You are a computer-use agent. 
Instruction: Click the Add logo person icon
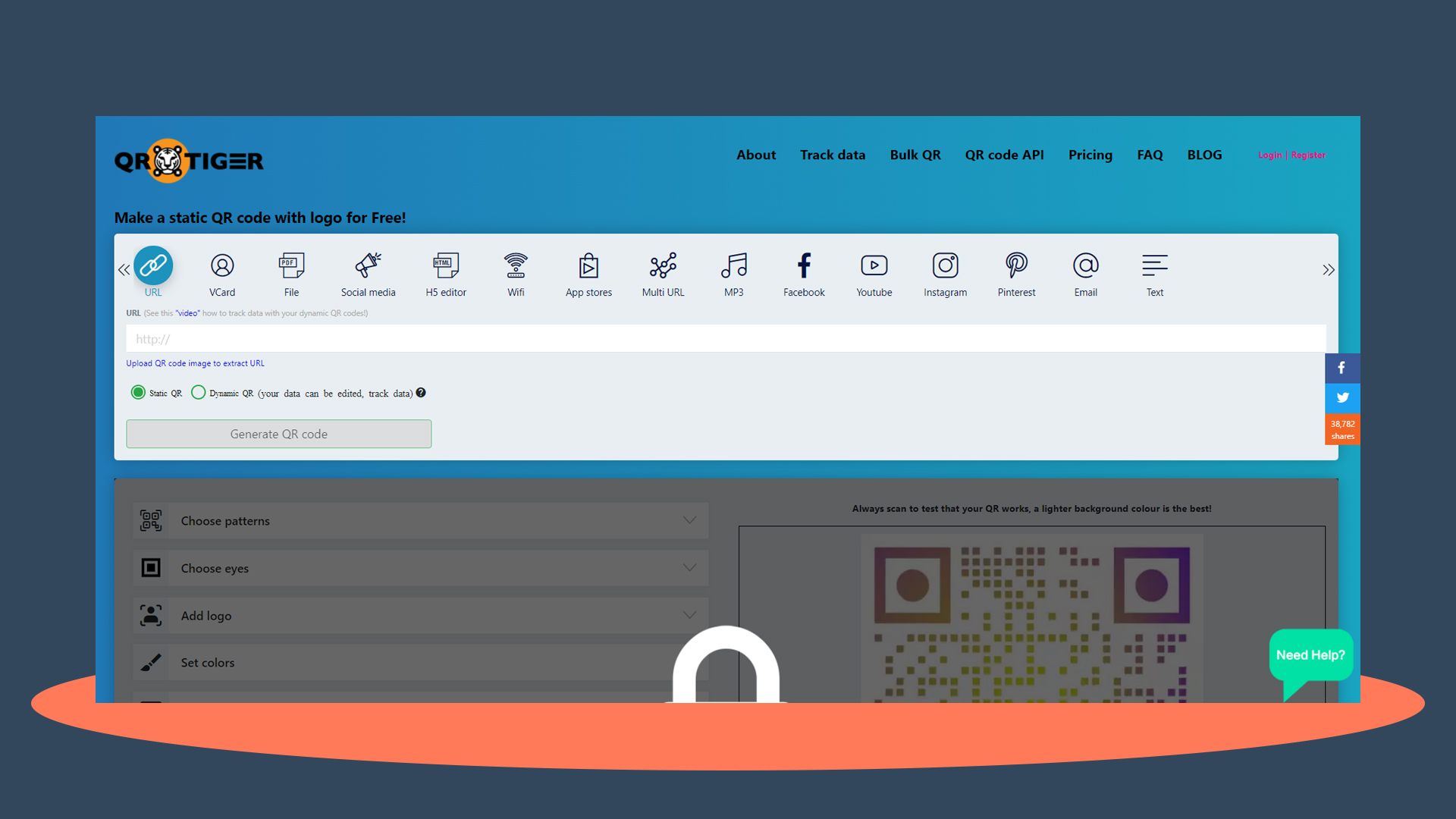coord(151,615)
